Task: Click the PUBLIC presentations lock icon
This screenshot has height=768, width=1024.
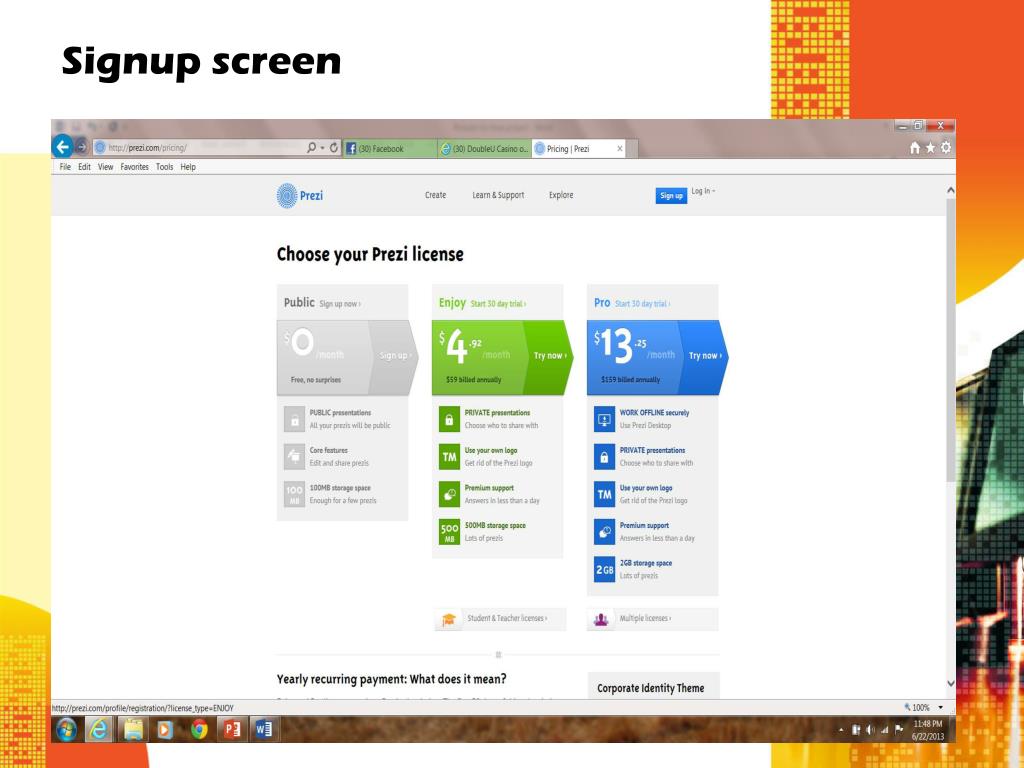Action: pos(295,419)
